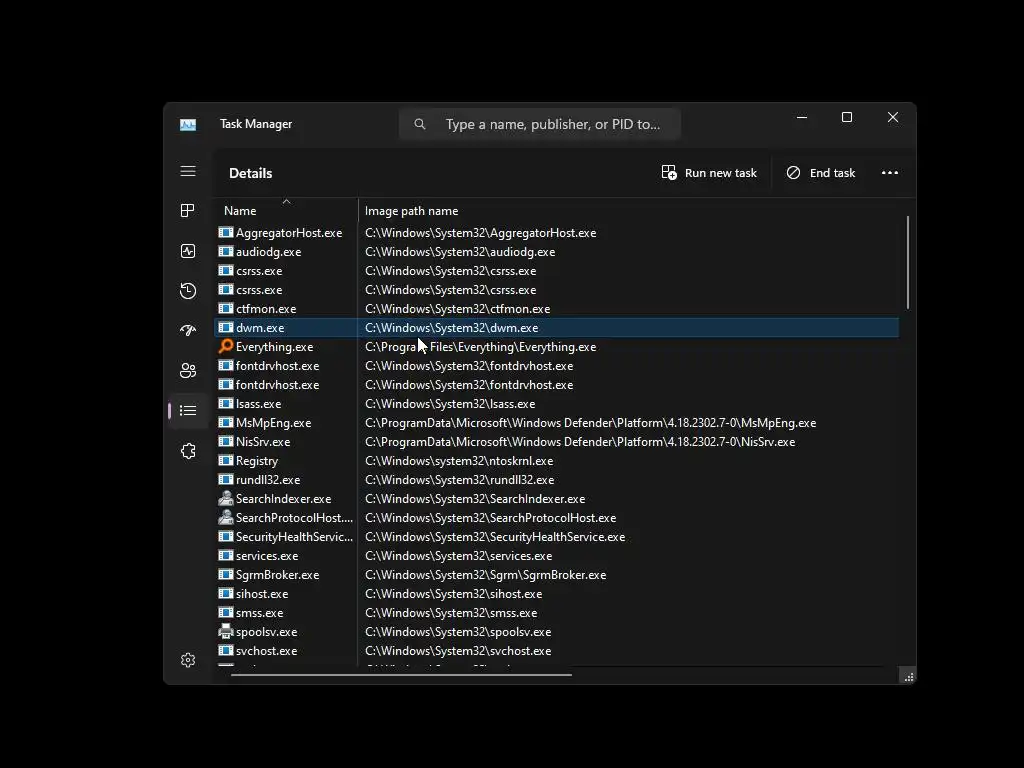The height and width of the screenshot is (768, 1024).
Task: Close the Task Manager window
Action: [x=893, y=118]
